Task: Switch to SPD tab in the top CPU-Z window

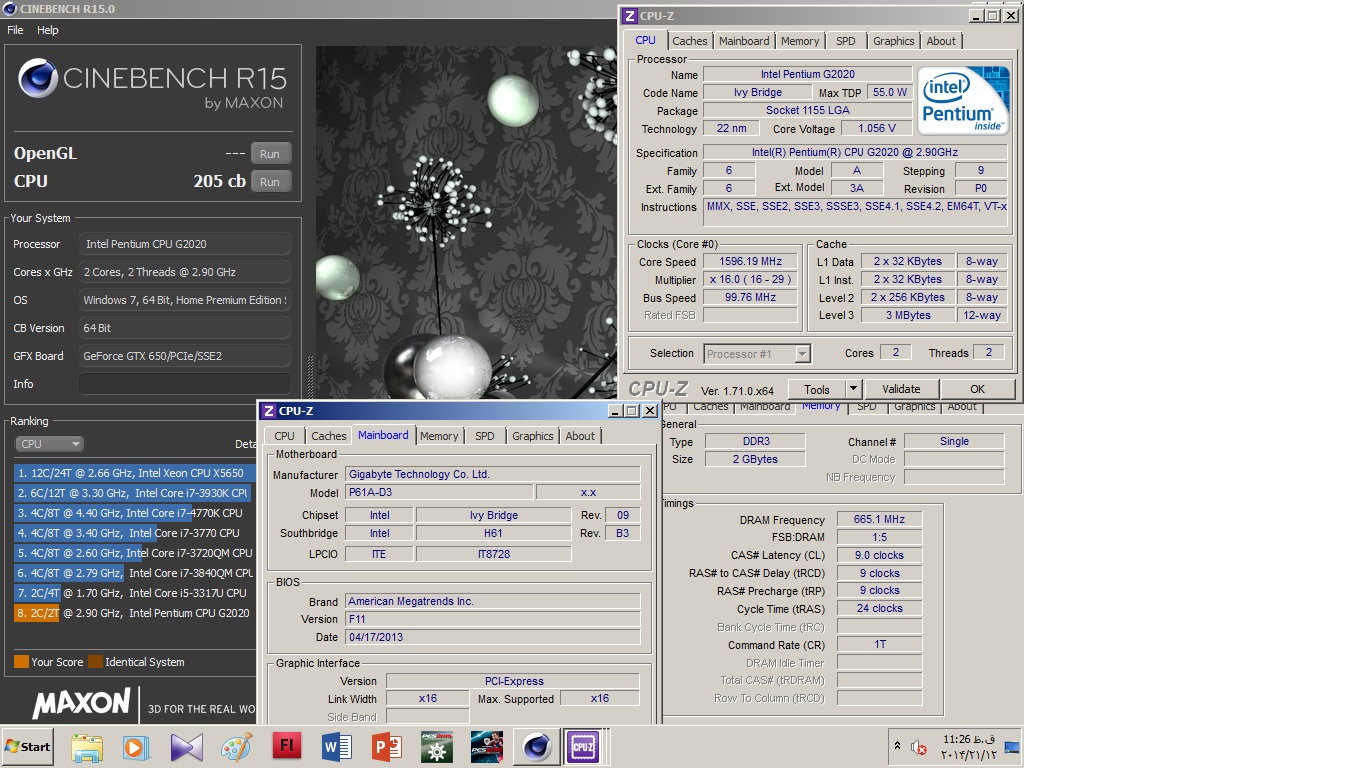Action: coord(846,41)
